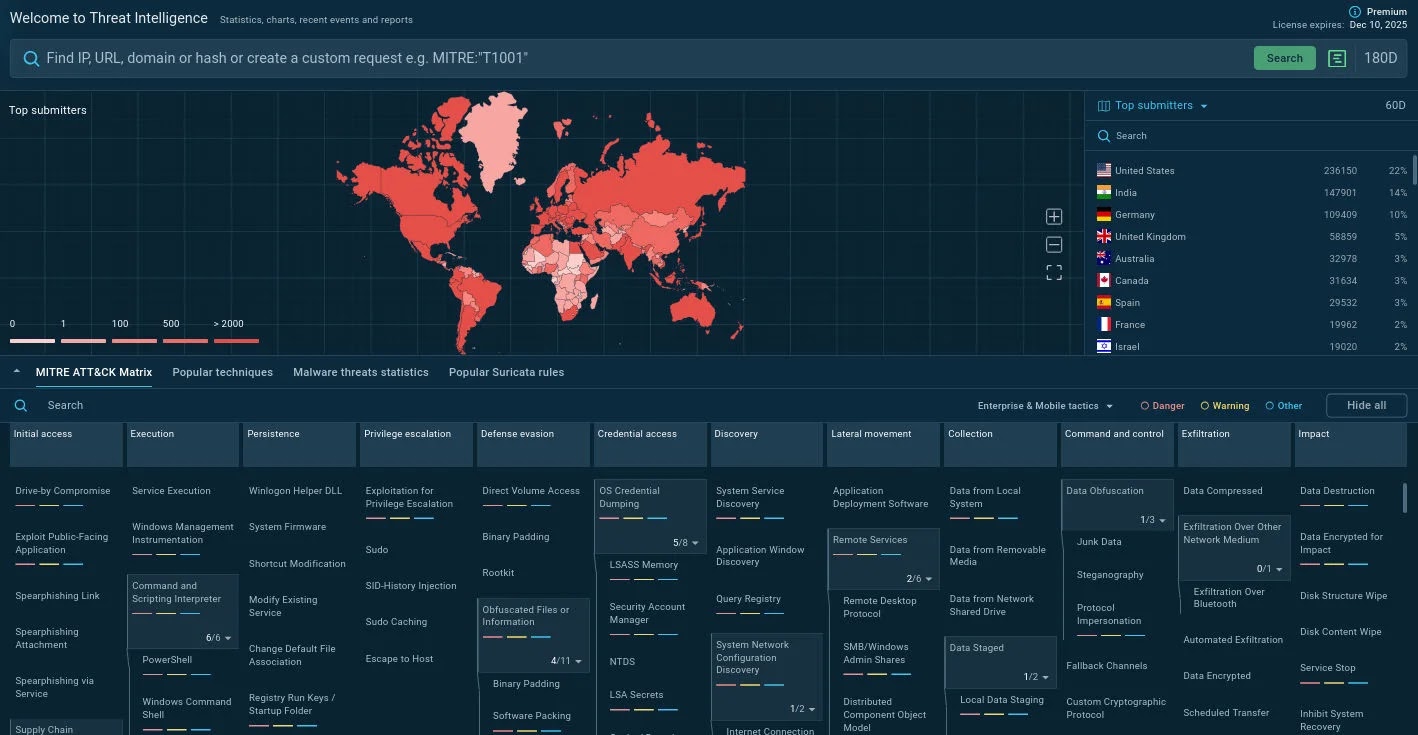
Task: Click the > 2000 legend color swatch
Action: 236,341
